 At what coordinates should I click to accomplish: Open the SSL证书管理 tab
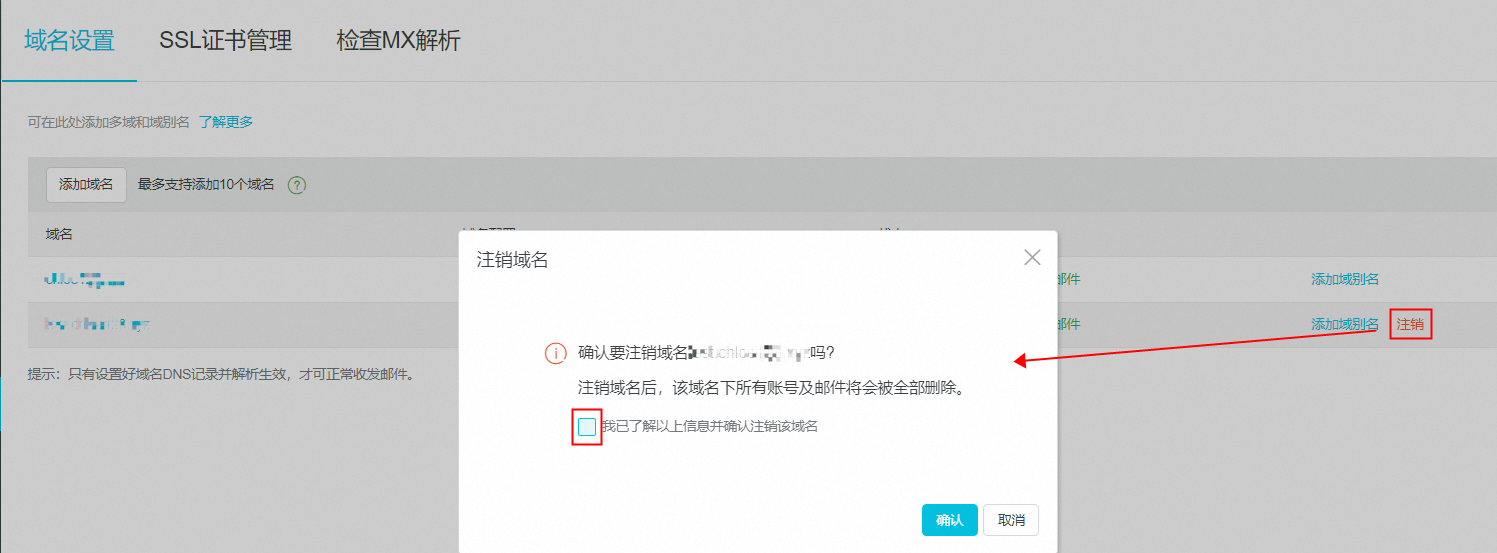point(225,41)
